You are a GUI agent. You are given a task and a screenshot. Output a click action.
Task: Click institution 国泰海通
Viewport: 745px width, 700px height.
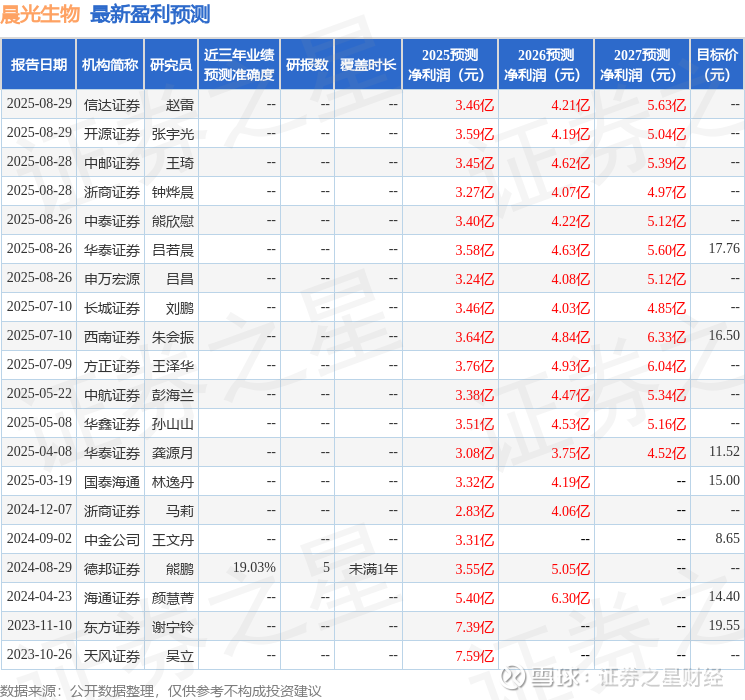(112, 482)
